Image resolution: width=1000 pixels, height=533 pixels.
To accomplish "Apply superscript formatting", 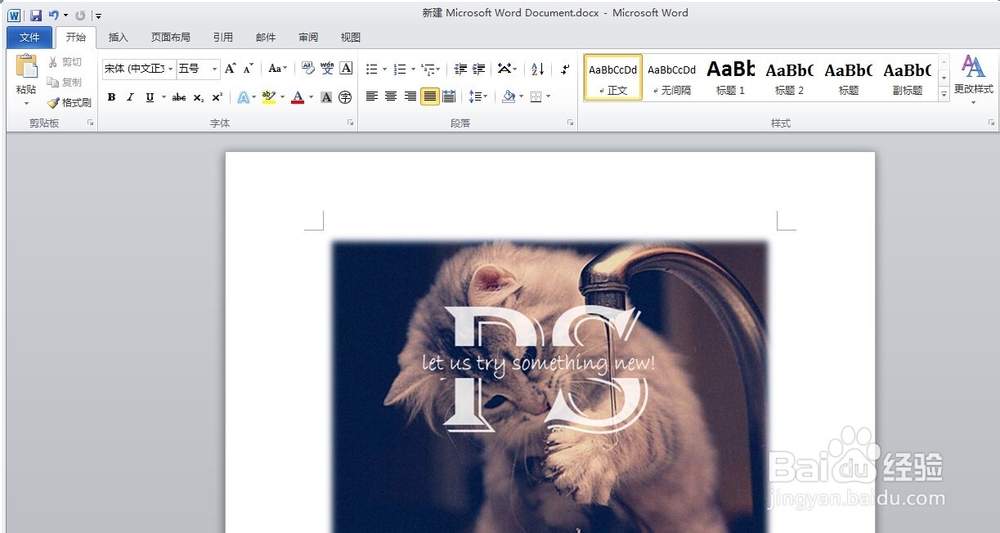I will (x=217, y=98).
